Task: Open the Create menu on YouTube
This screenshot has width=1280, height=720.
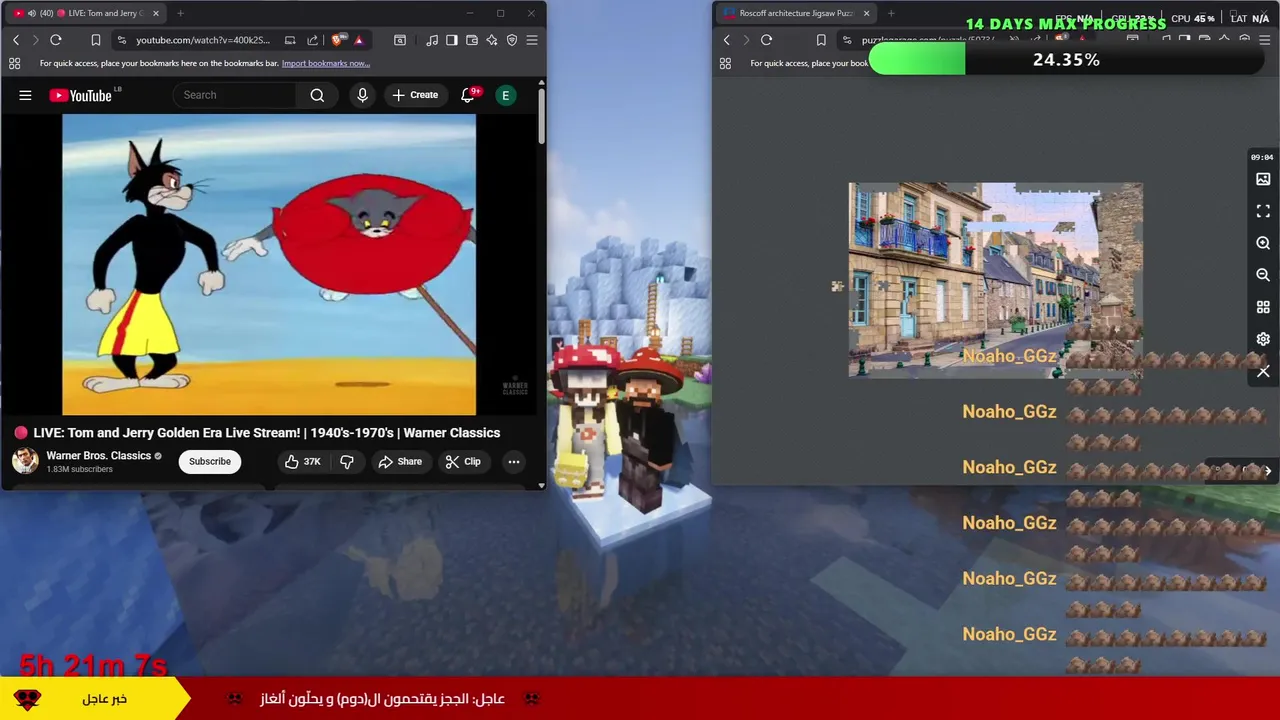Action: coord(415,95)
